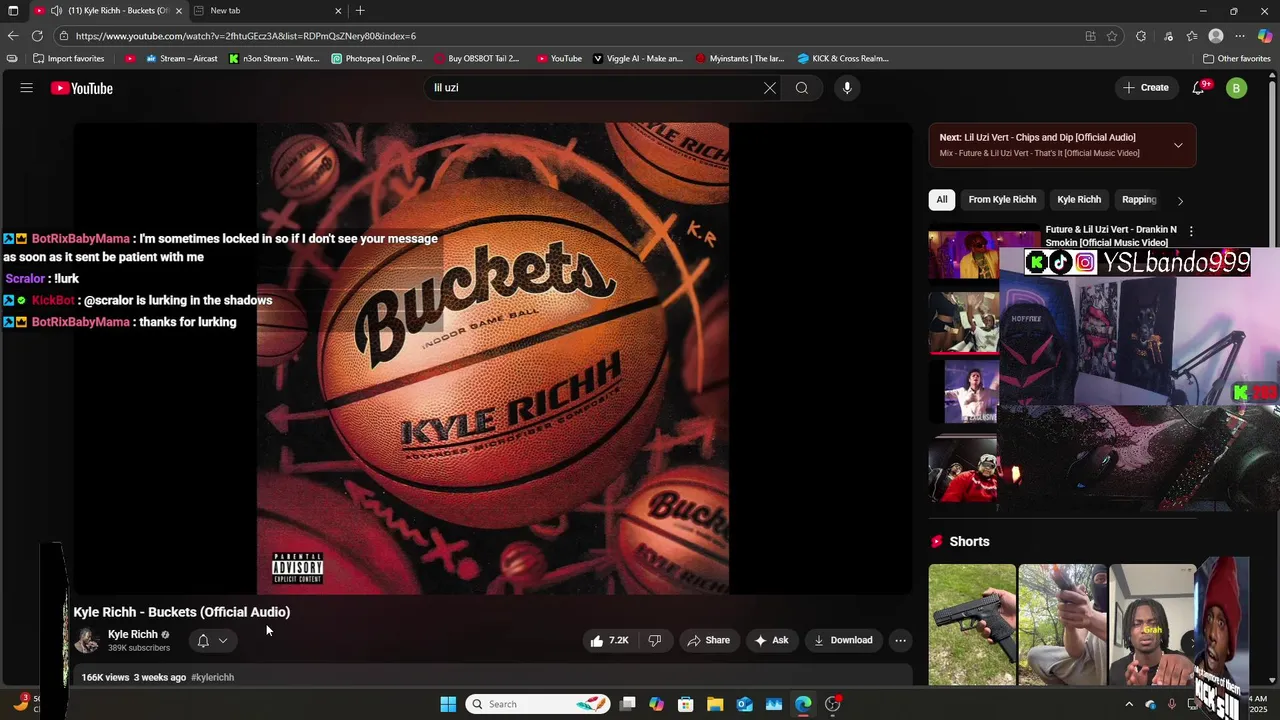Open the tab actions menu
Viewport: 1280px width, 720px height.
click(13, 11)
